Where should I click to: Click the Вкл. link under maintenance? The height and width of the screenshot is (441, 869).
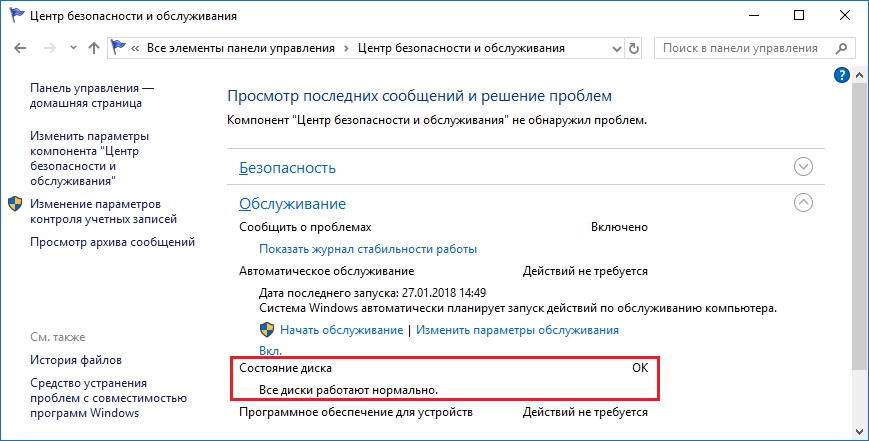tap(270, 351)
